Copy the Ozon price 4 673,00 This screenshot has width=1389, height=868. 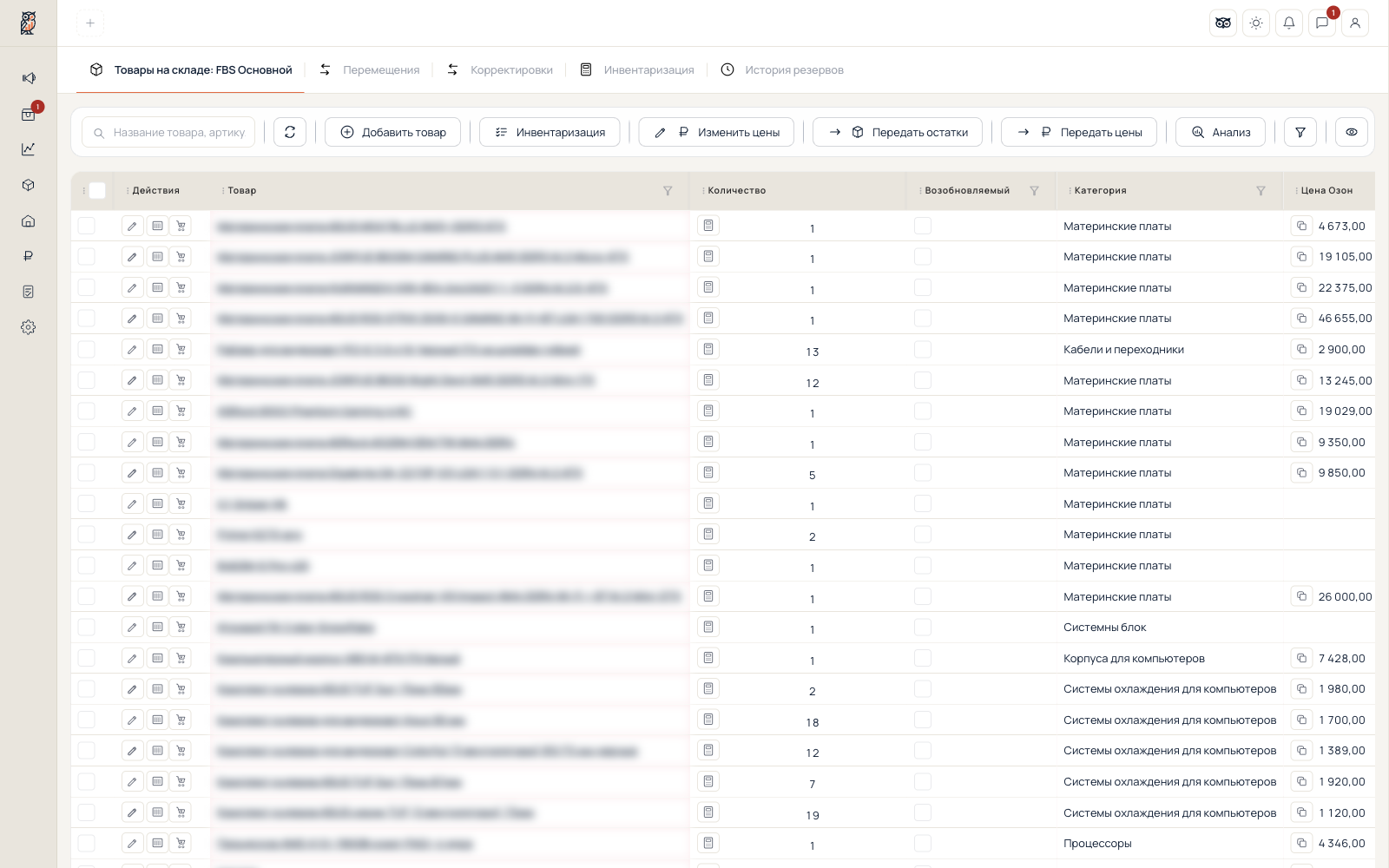[1301, 226]
